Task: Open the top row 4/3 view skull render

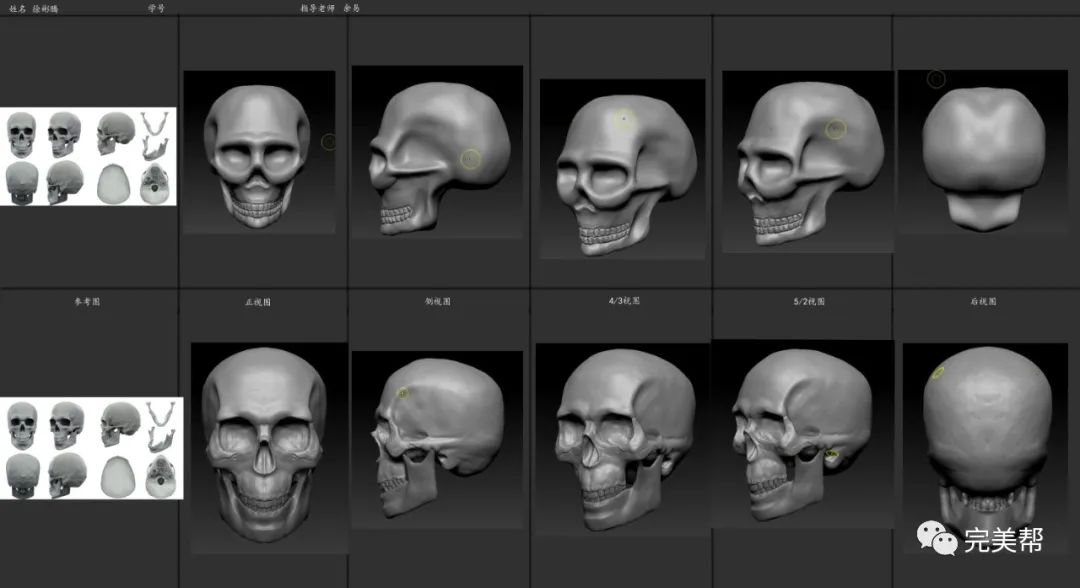Action: 623,169
